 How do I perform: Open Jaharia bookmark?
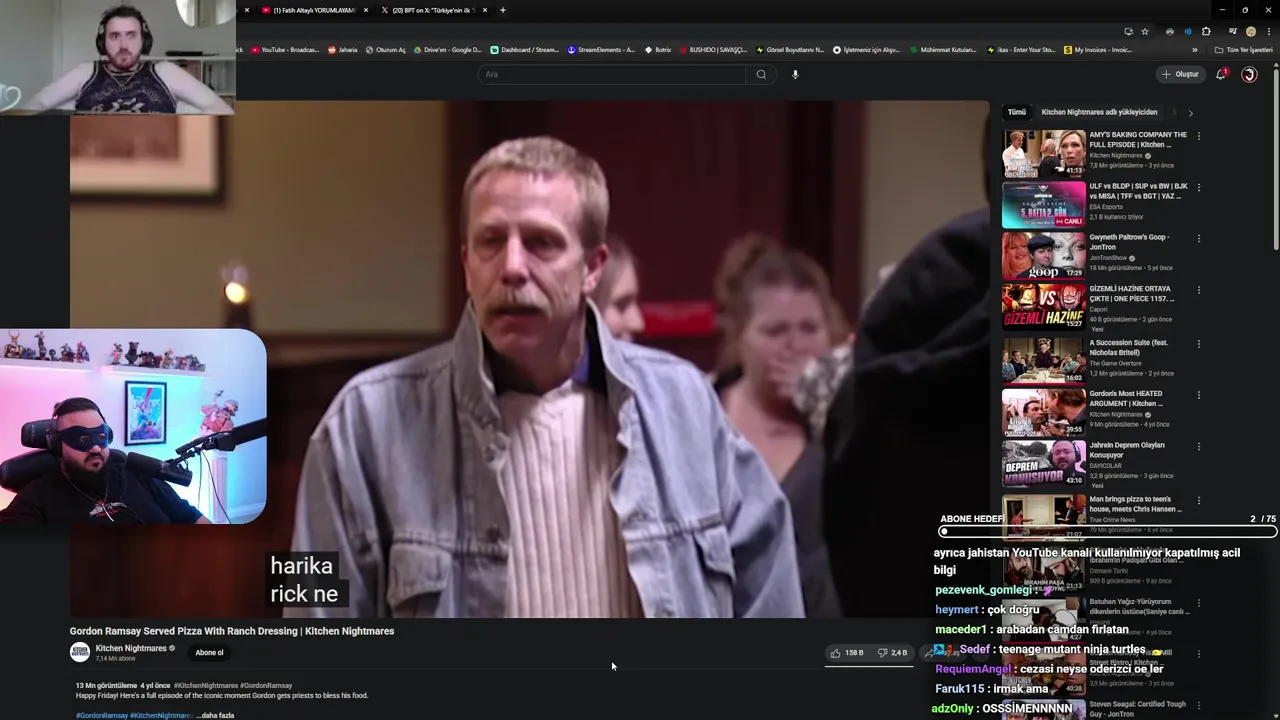point(342,50)
